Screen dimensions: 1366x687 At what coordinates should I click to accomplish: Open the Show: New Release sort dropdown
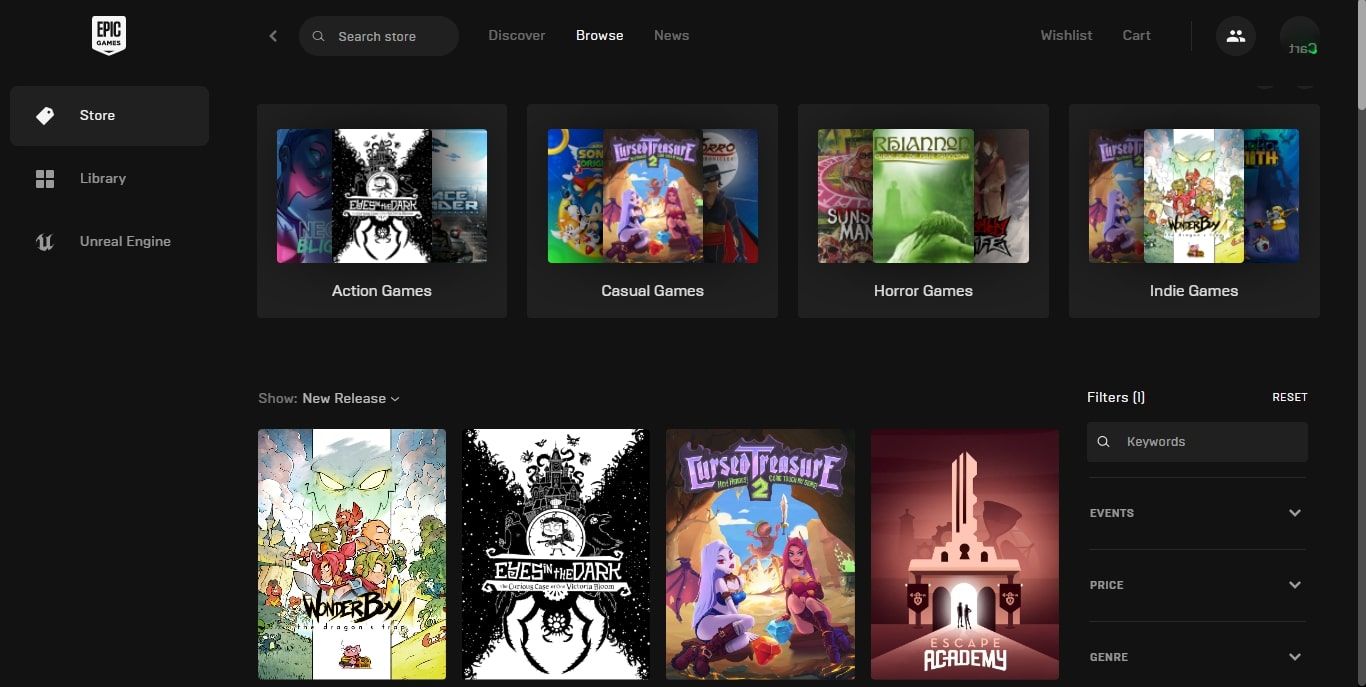329,398
